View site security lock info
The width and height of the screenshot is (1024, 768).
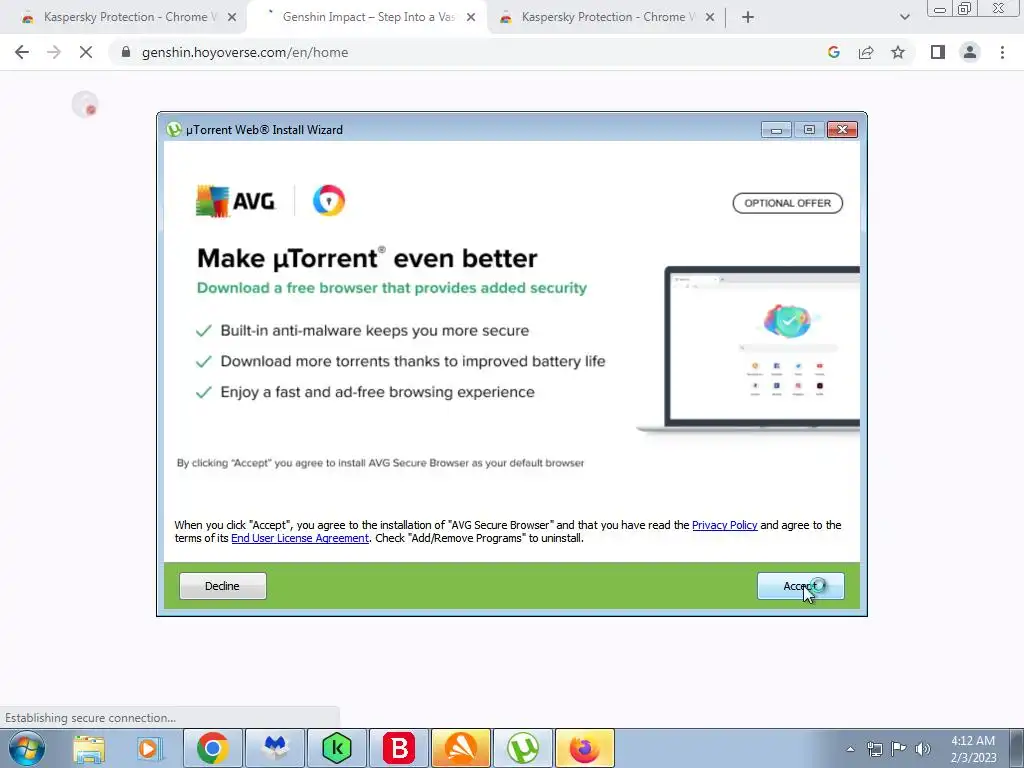coord(126,52)
